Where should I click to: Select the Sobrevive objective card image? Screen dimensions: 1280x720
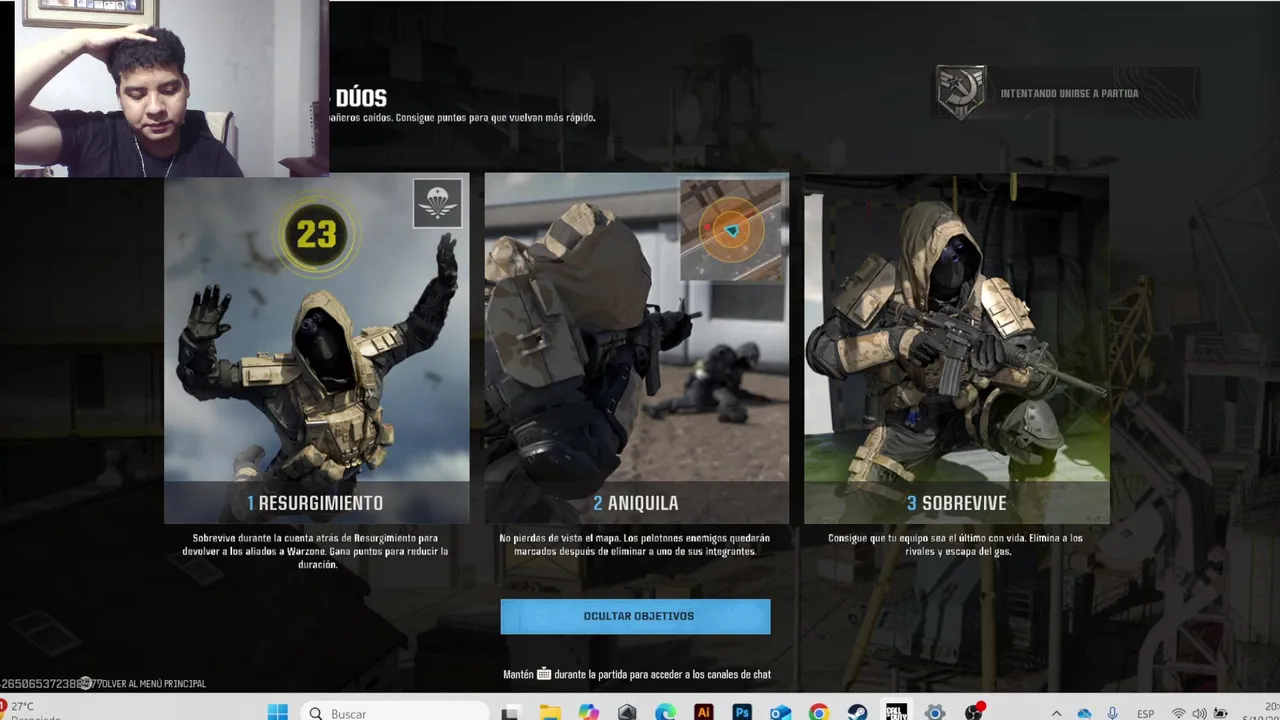[x=956, y=348]
